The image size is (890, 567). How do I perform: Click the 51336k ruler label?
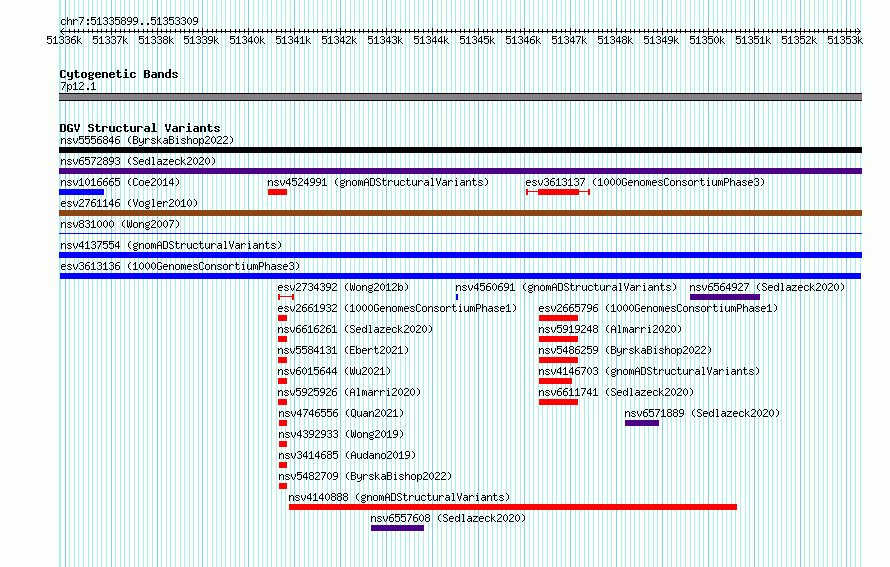(64, 40)
